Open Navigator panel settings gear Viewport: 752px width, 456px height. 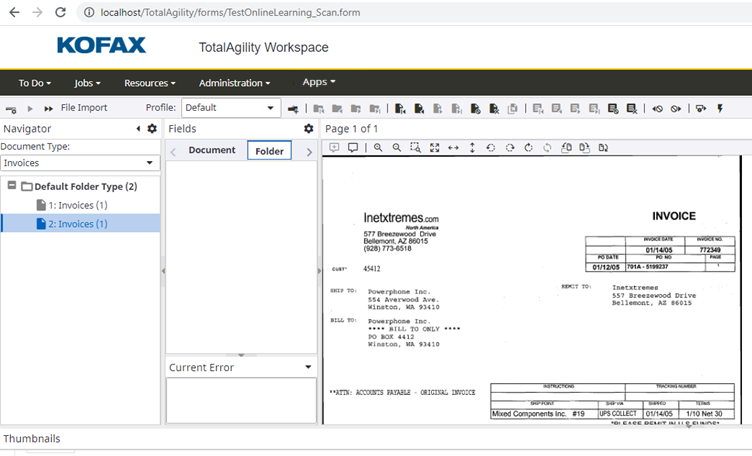click(152, 129)
